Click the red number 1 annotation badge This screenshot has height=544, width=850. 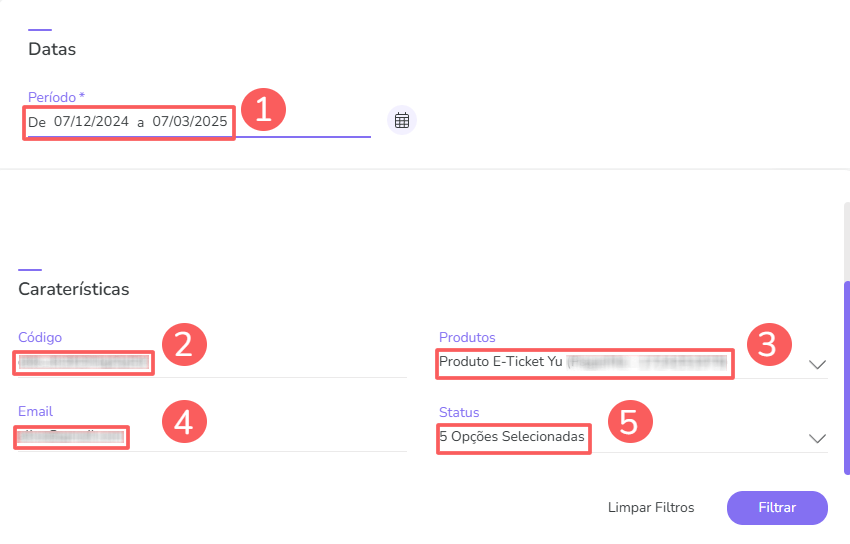click(263, 109)
